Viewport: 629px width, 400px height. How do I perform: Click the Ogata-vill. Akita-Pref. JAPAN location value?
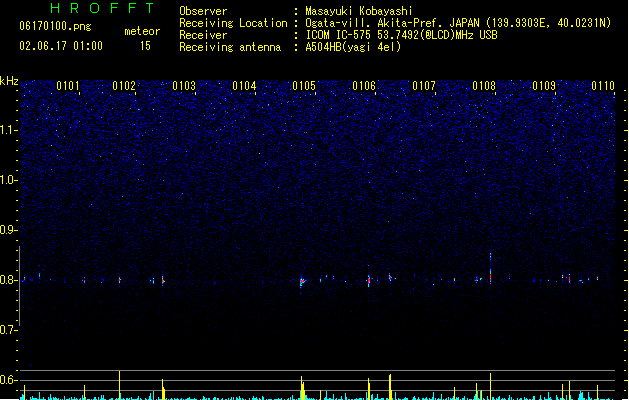(458, 23)
